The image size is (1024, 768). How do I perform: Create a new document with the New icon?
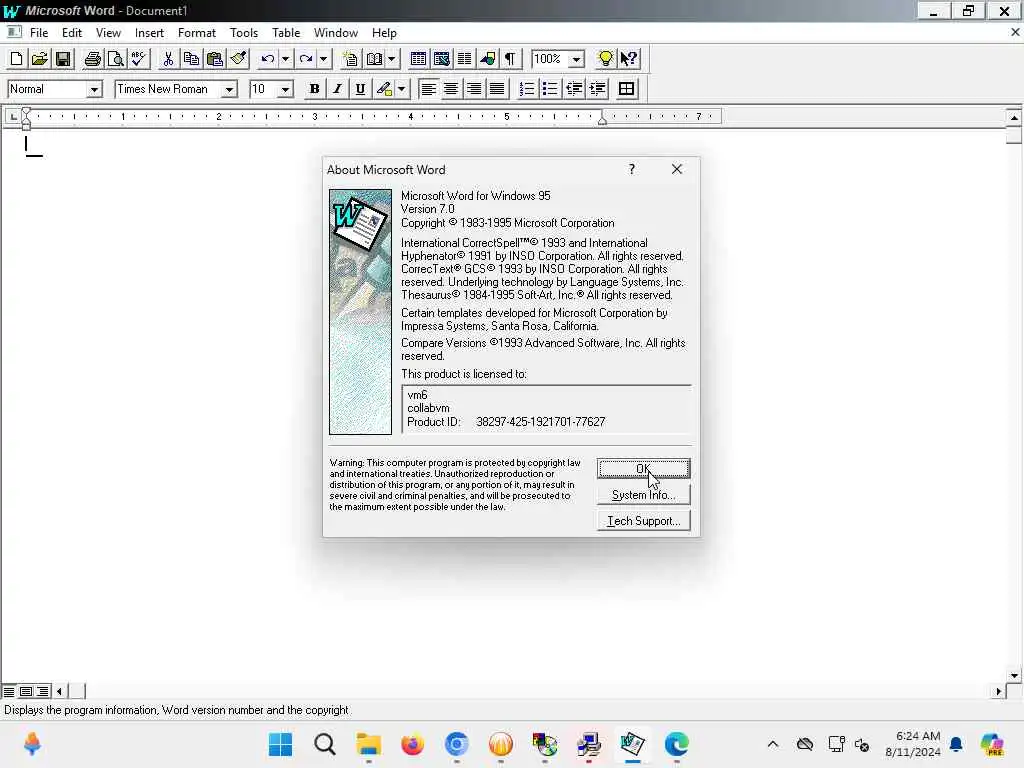click(16, 59)
